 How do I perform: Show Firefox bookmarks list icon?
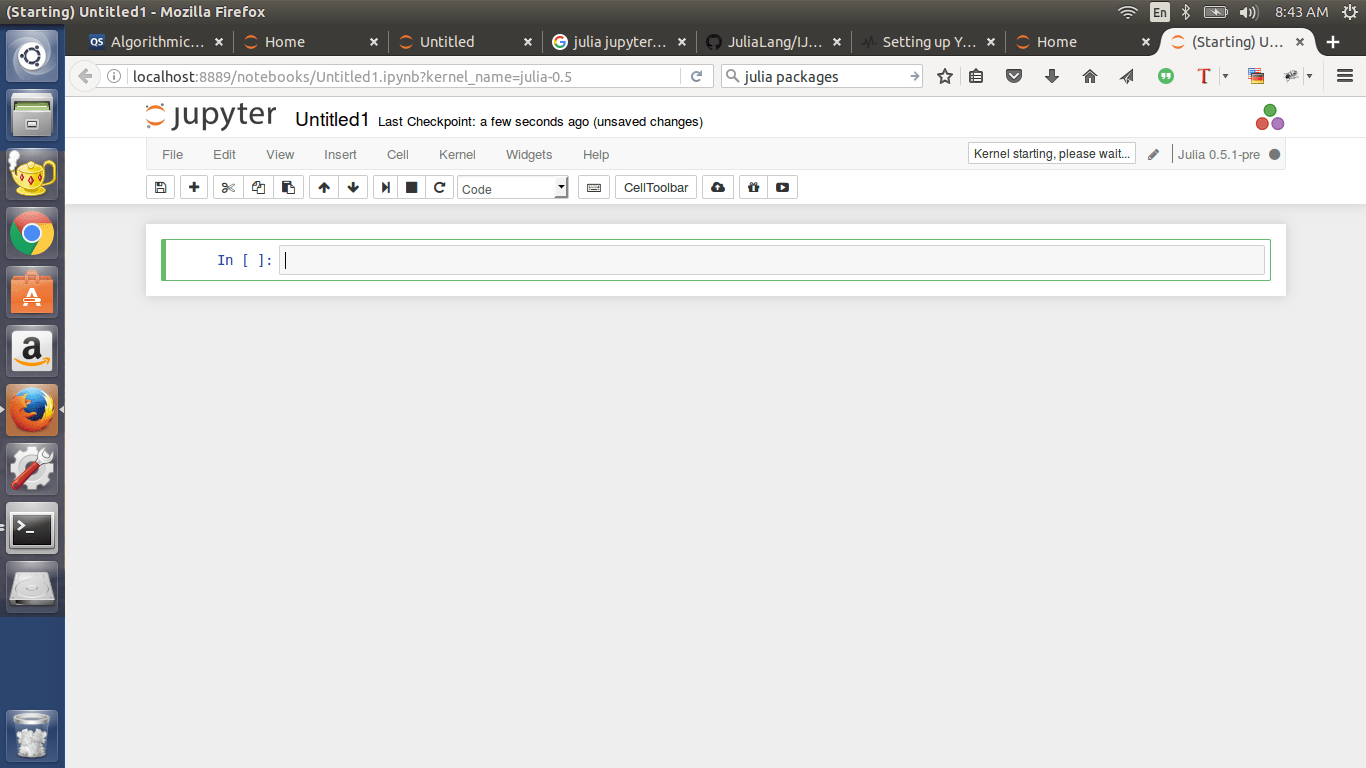pyautogui.click(x=977, y=76)
